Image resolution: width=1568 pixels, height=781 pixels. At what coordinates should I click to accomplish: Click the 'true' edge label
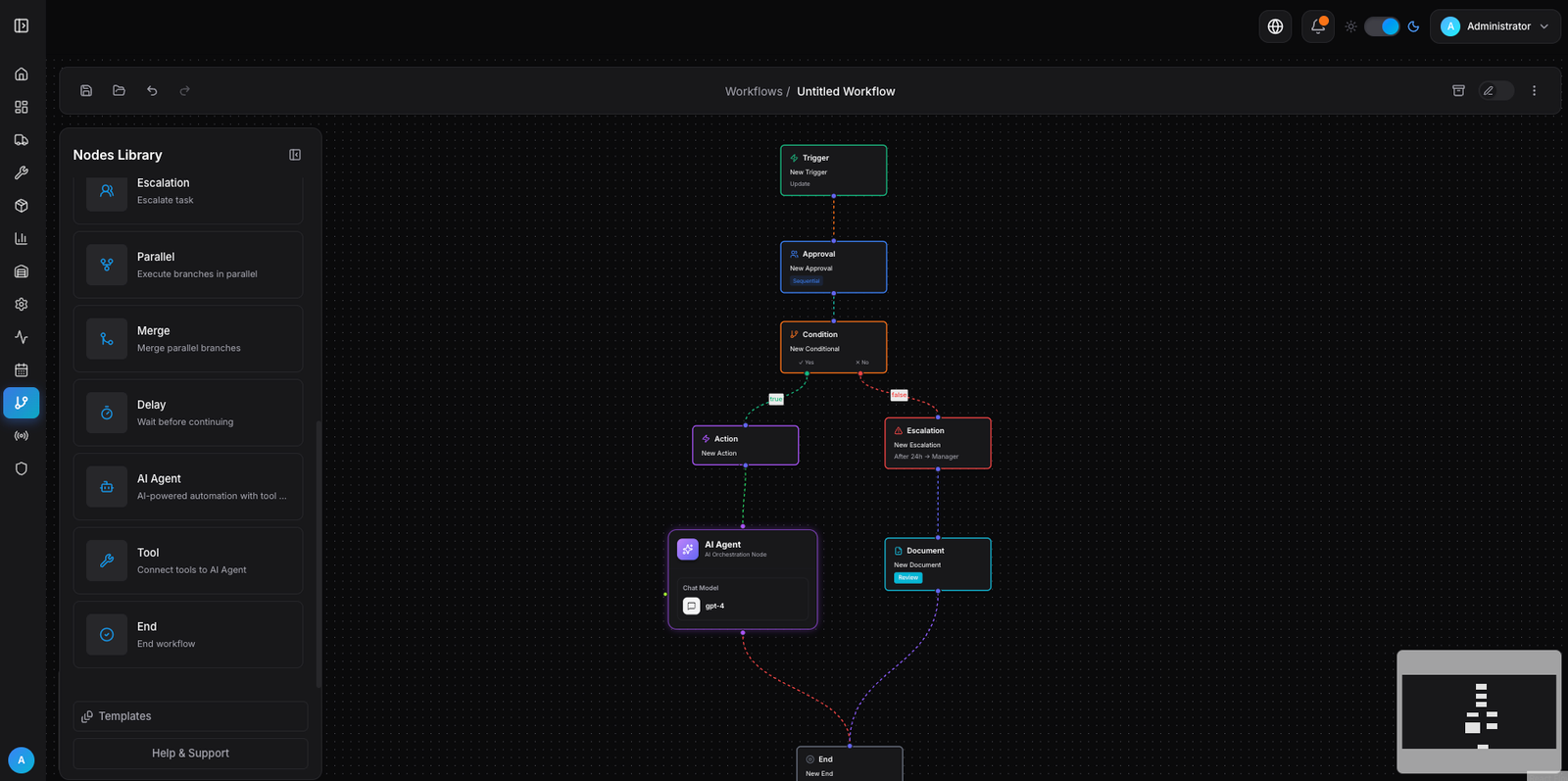pos(776,399)
